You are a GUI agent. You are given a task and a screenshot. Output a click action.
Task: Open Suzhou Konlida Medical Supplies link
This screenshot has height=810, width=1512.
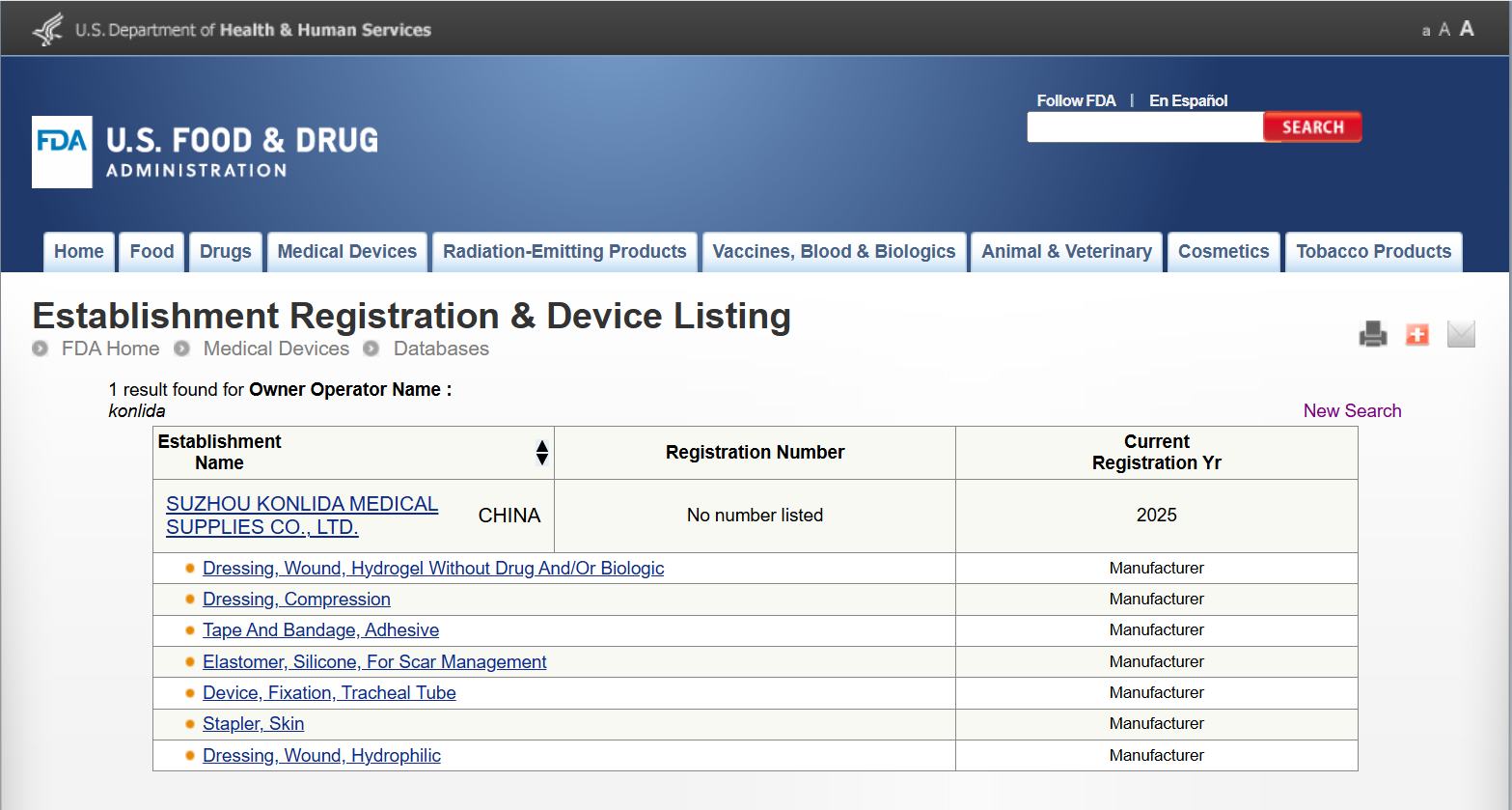pyautogui.click(x=302, y=516)
